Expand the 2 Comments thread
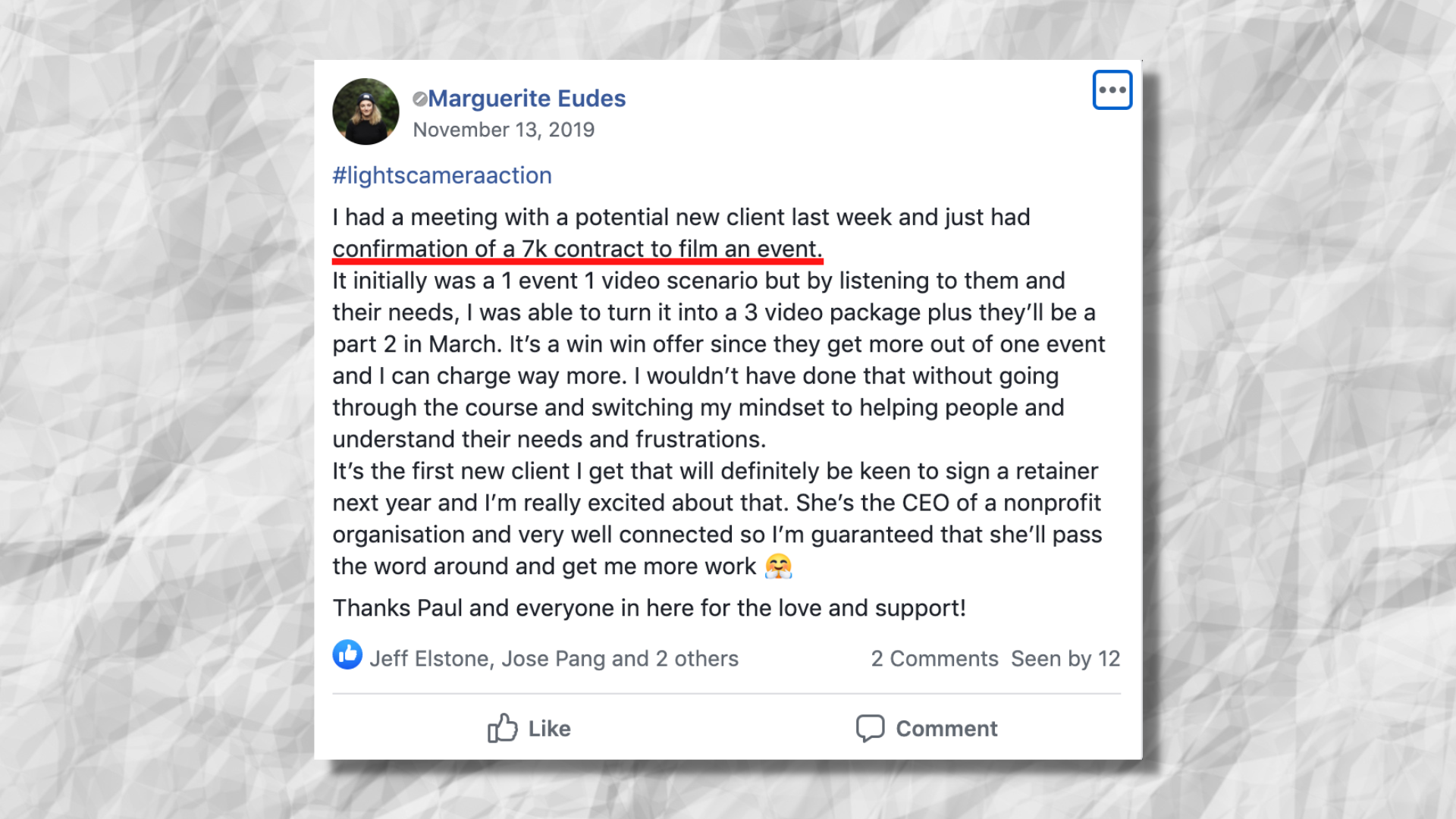 point(934,659)
